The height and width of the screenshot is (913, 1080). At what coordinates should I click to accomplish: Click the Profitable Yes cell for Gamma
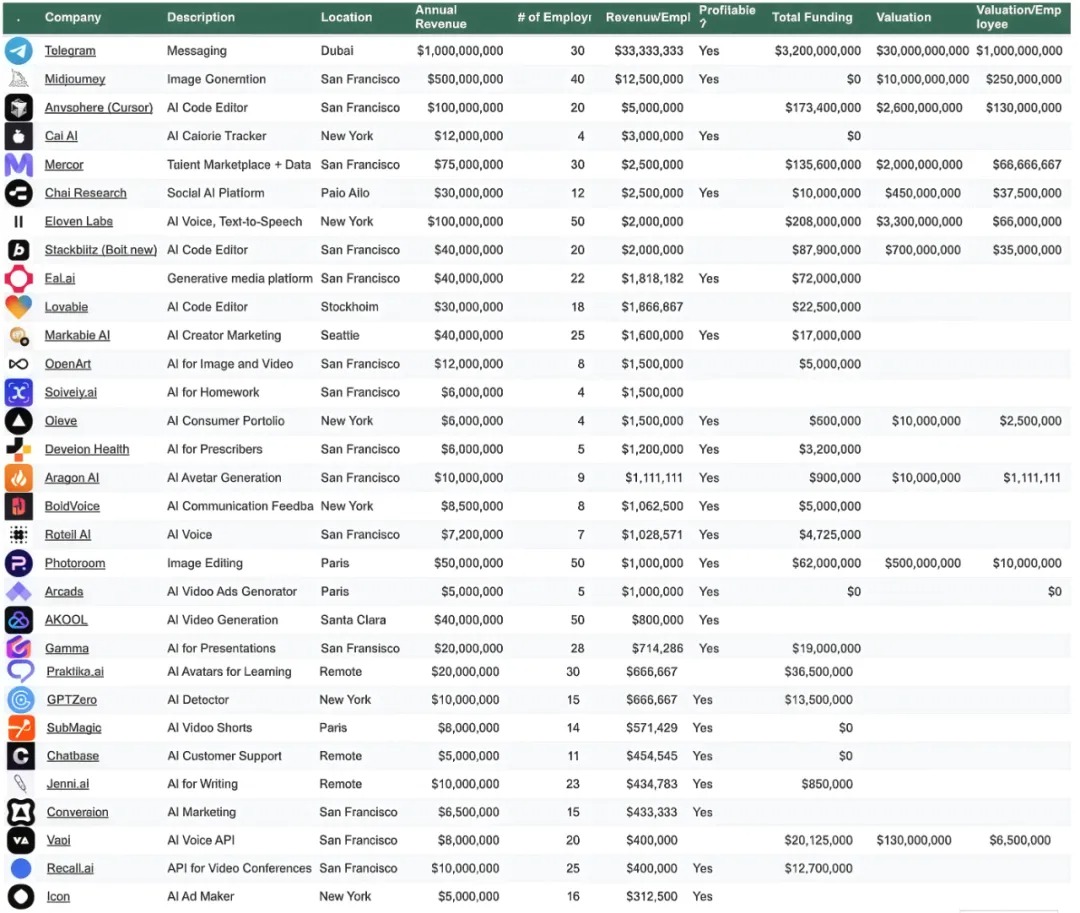tap(709, 648)
